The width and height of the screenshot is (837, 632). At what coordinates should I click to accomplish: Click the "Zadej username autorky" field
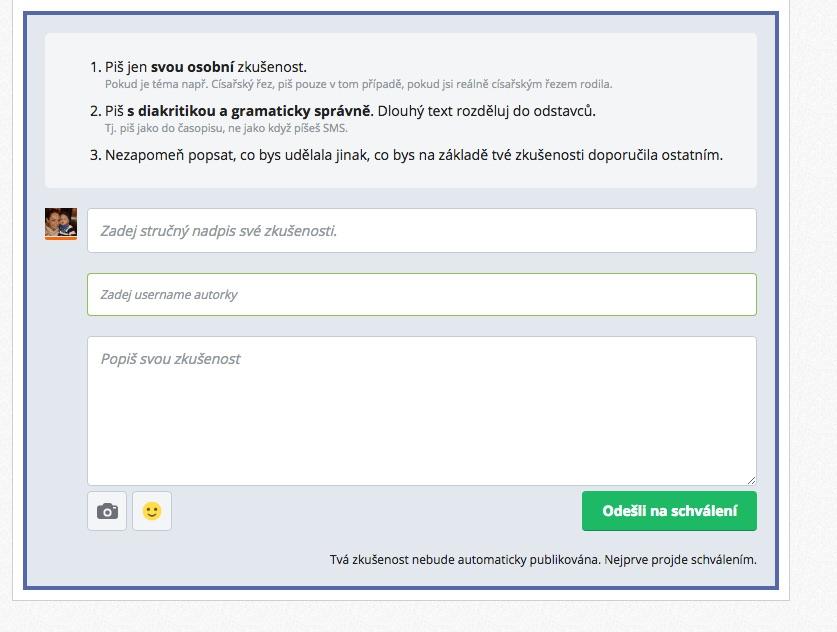pos(421,295)
